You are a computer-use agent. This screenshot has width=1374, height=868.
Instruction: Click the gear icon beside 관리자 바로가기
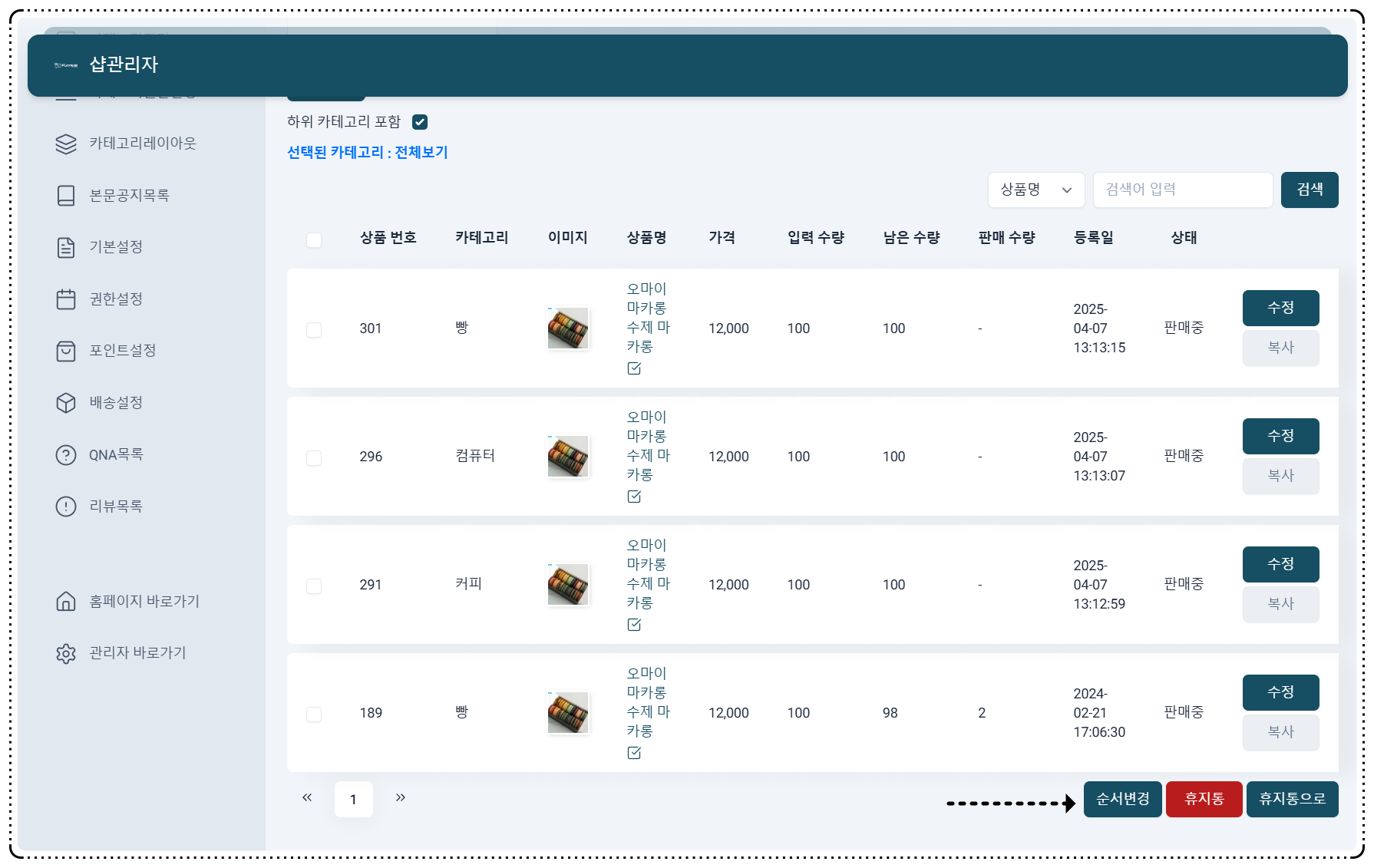point(66,653)
